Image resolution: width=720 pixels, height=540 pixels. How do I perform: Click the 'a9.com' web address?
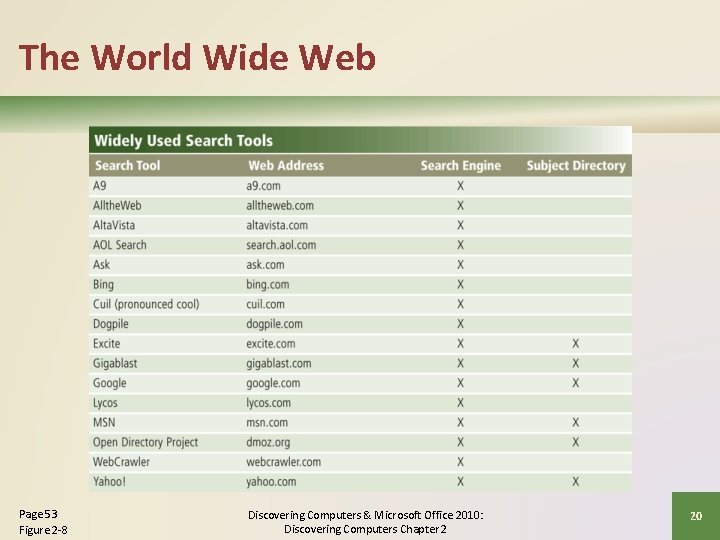pyautogui.click(x=263, y=186)
